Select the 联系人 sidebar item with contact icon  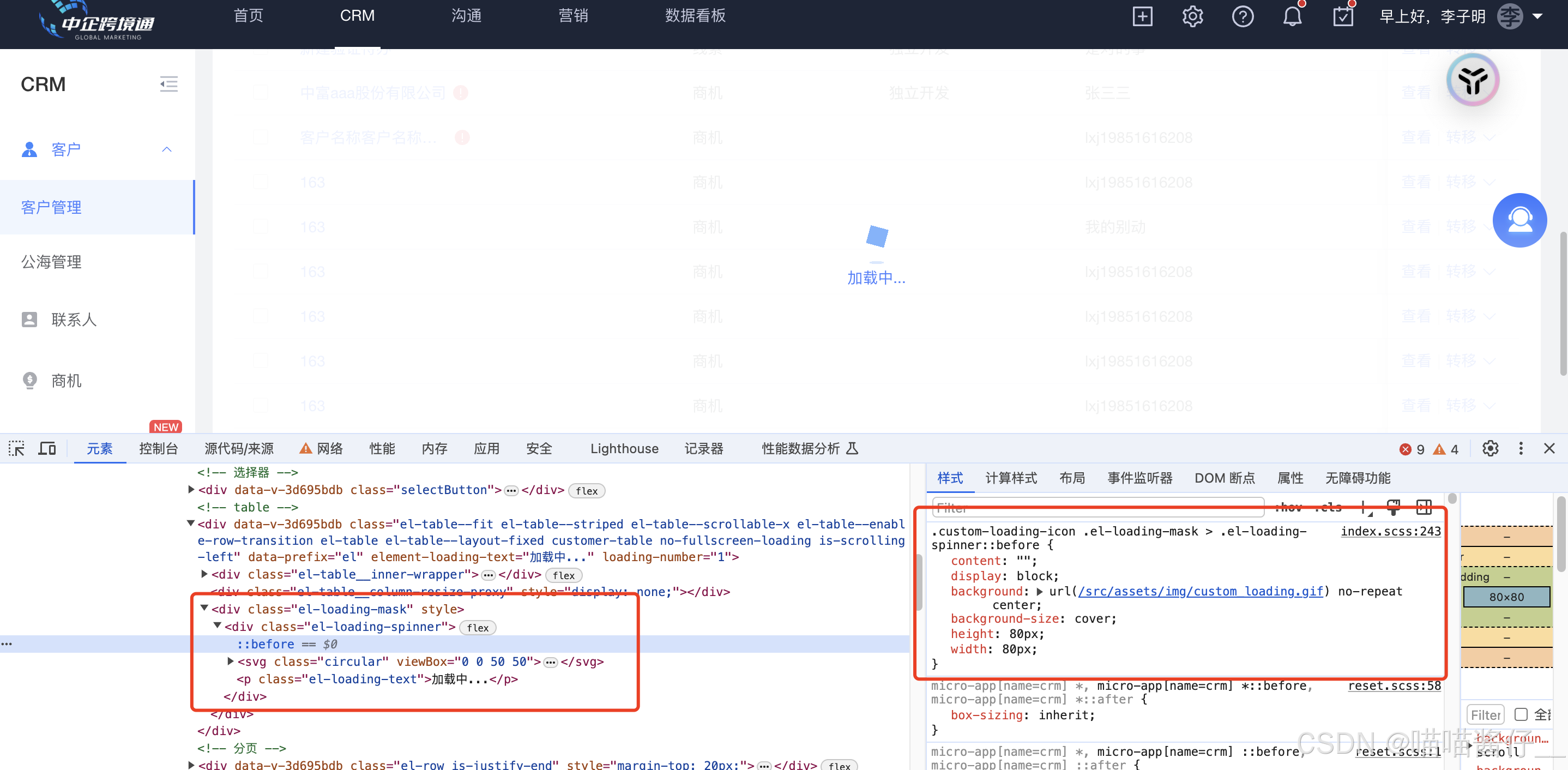click(74, 320)
